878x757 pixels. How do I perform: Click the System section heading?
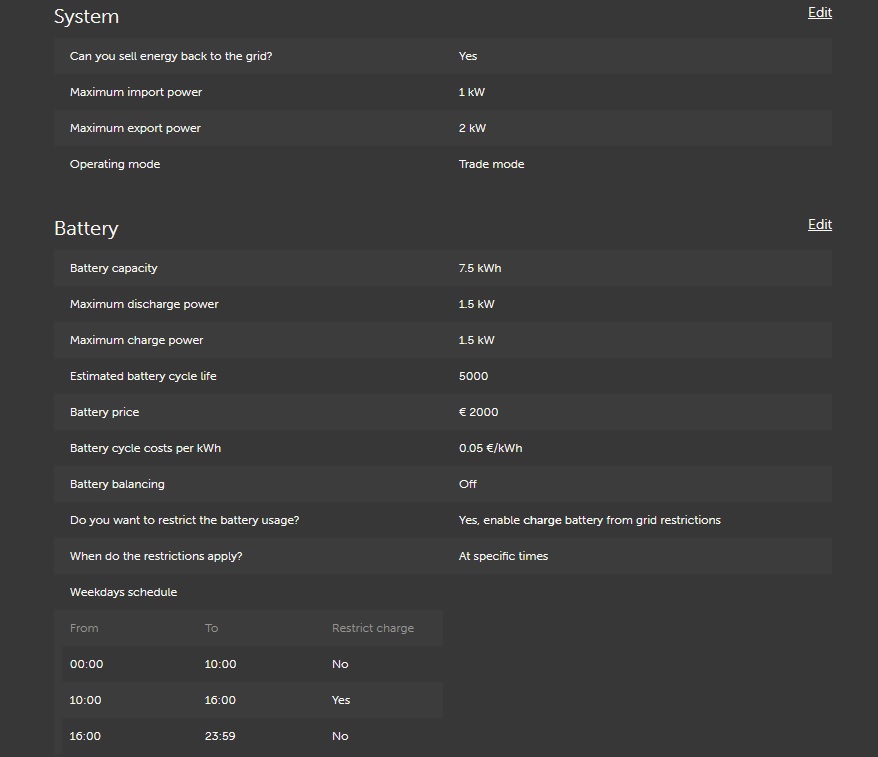[86, 17]
